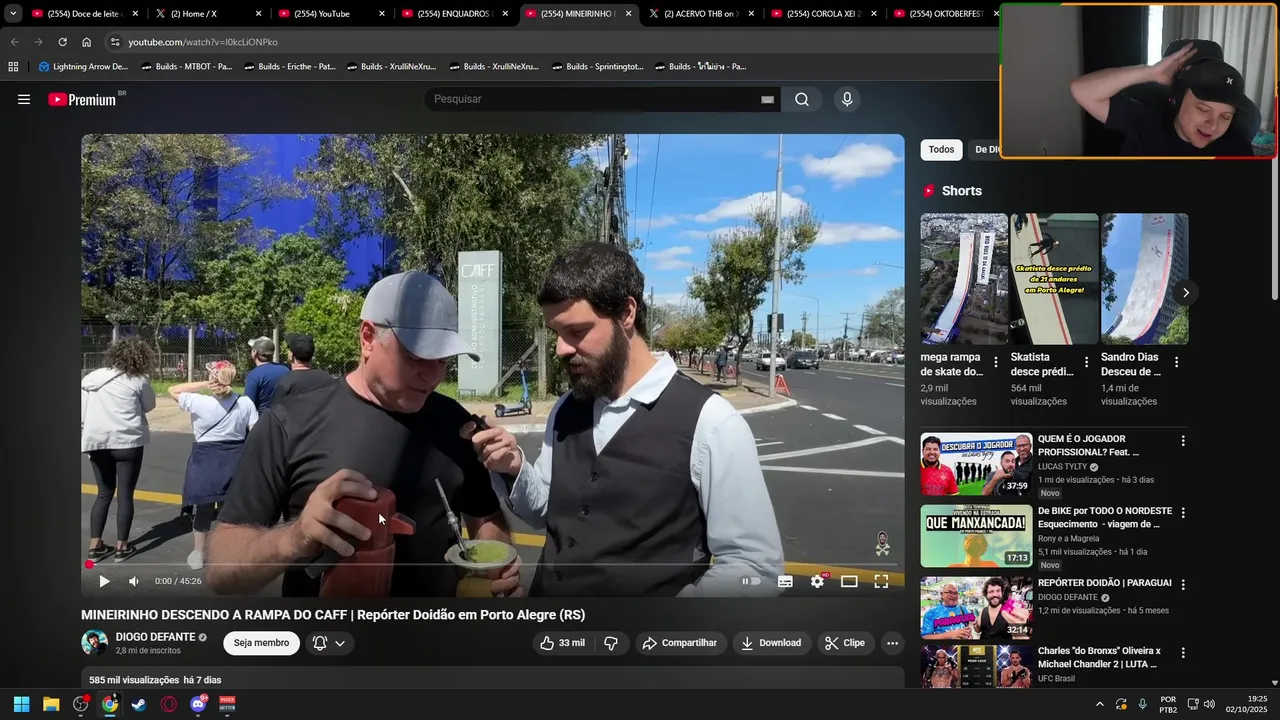The image size is (1280, 720).
Task: Open 'QUEM É O JOGADOR PROFISSIONAL?' video title
Action: coord(1088,445)
